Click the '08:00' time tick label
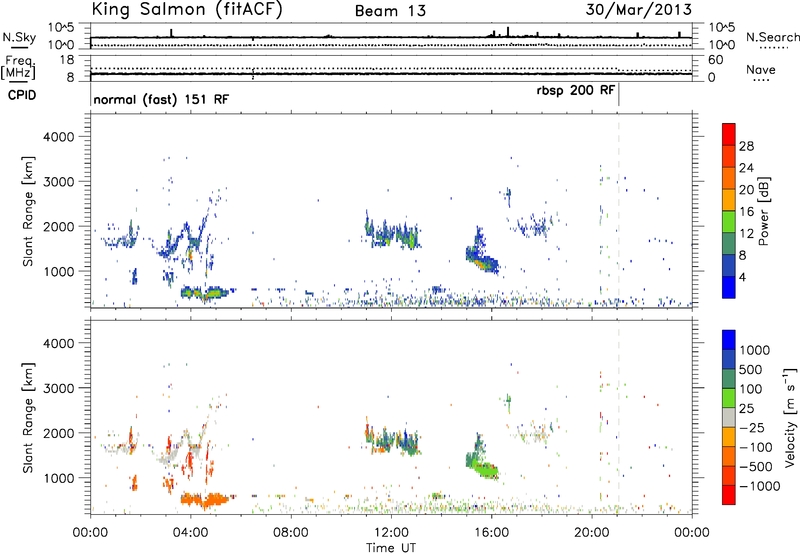This screenshot has height=554, width=800. tap(291, 533)
